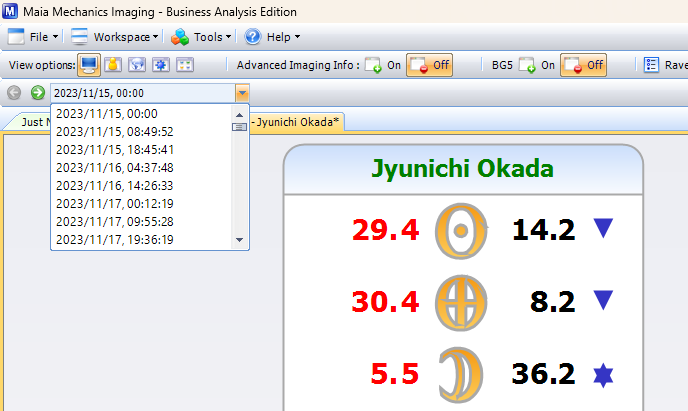Click the blue triangle next to 8.2
Viewport: 688px width, 411px height.
coord(603,300)
